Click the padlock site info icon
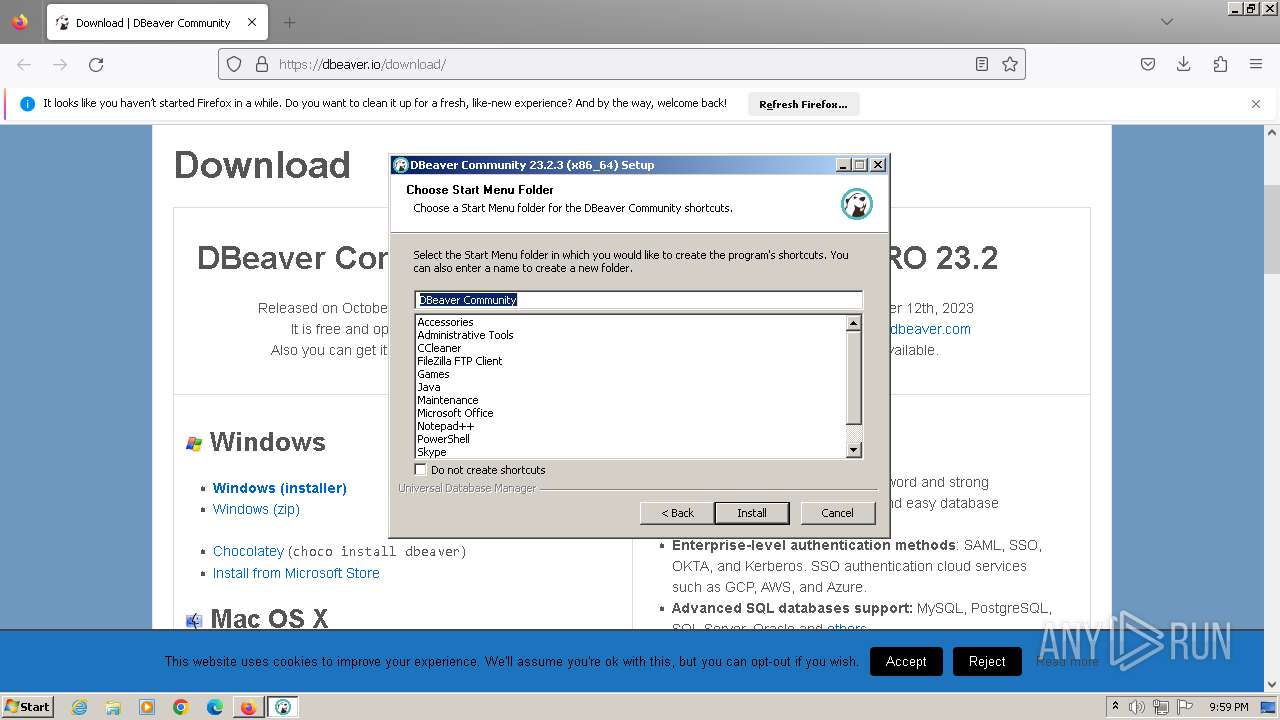The image size is (1280, 720). 262,64
